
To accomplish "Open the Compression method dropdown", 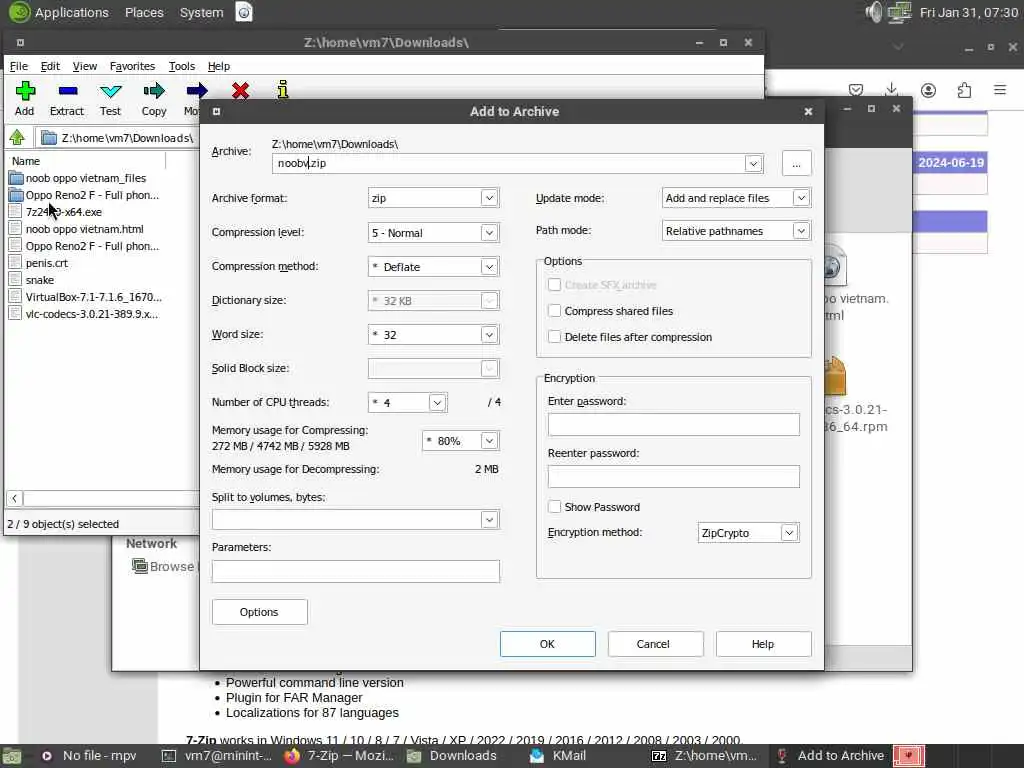I will click(x=489, y=266).
